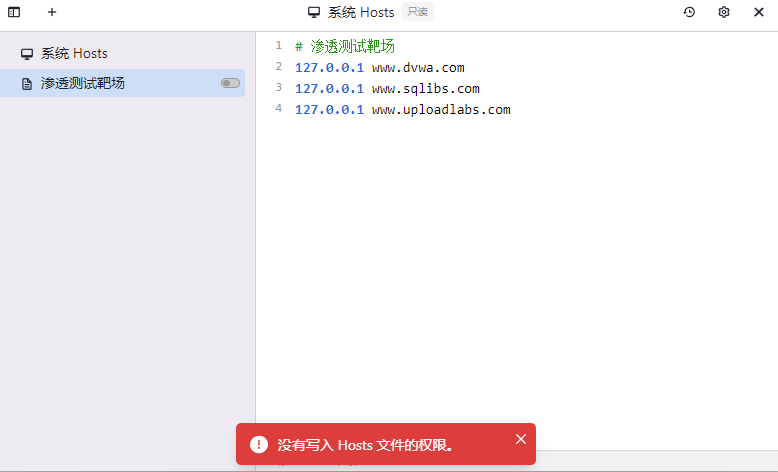Click the 127.0.0.1 on line 4
Screen dimensions: 778x472
(x=329, y=110)
